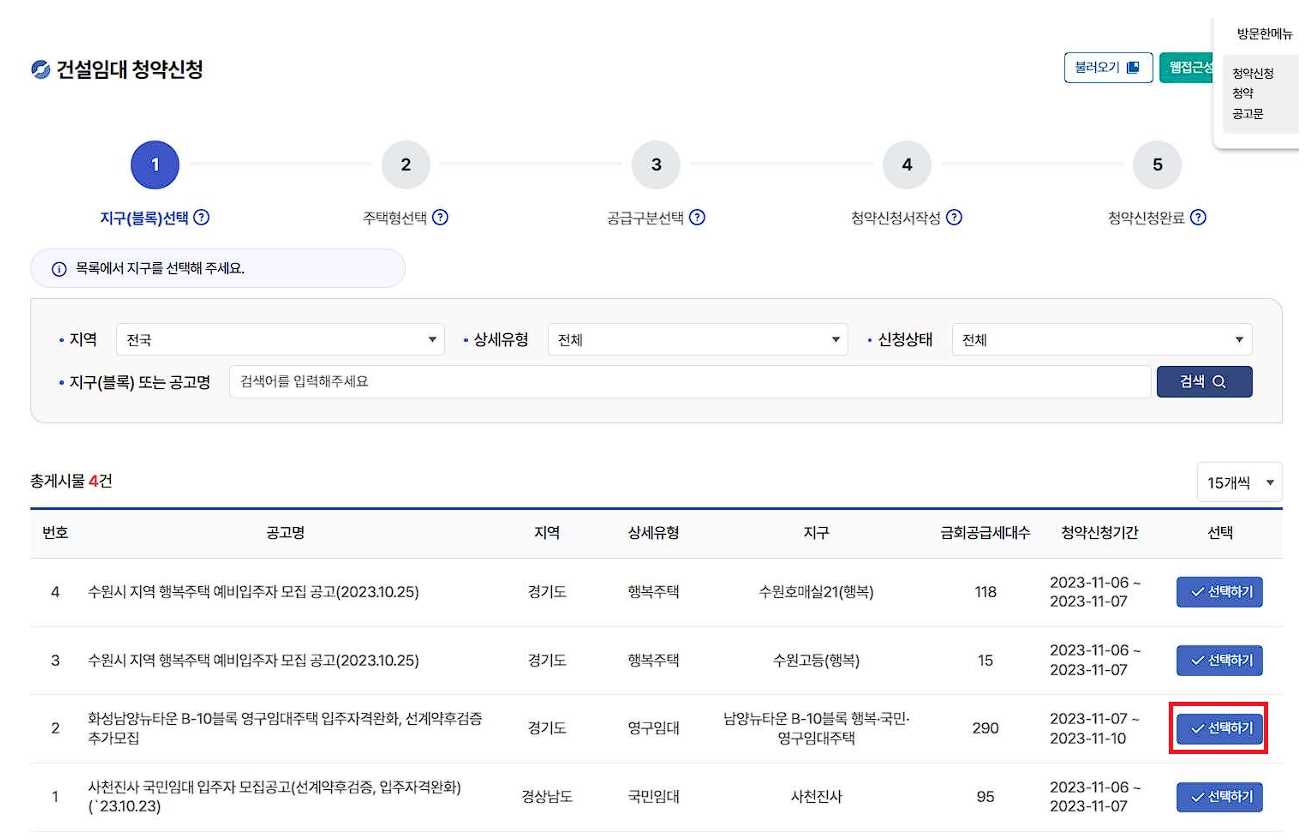The width and height of the screenshot is (1310, 840).
Task: Click the 화성남양뉴타운 B-10블록 영구임대주택 announcement title
Action: 285,729
